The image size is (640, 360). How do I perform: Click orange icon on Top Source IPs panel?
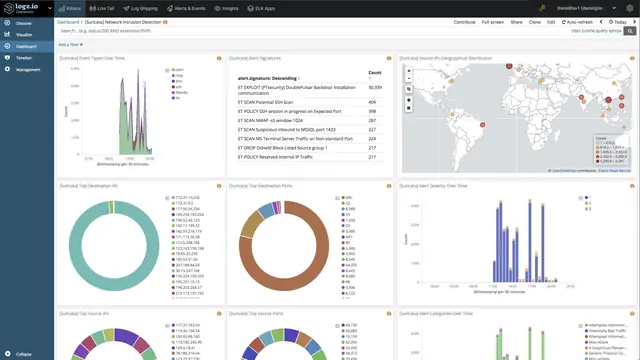click(219, 314)
